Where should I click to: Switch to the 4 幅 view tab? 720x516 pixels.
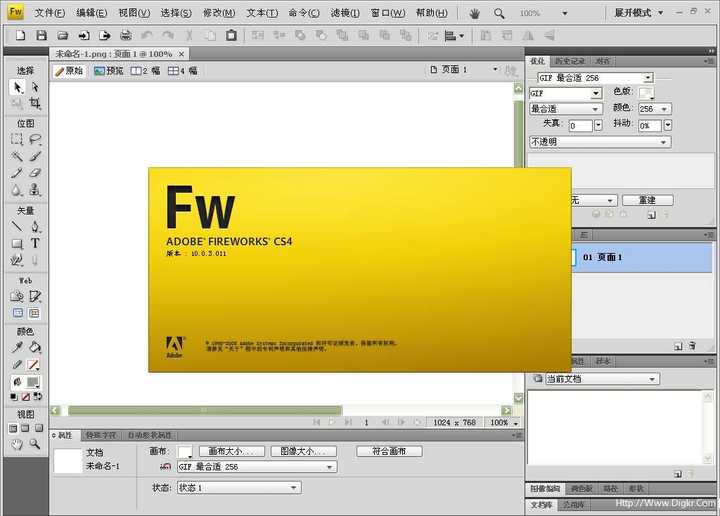click(x=182, y=71)
